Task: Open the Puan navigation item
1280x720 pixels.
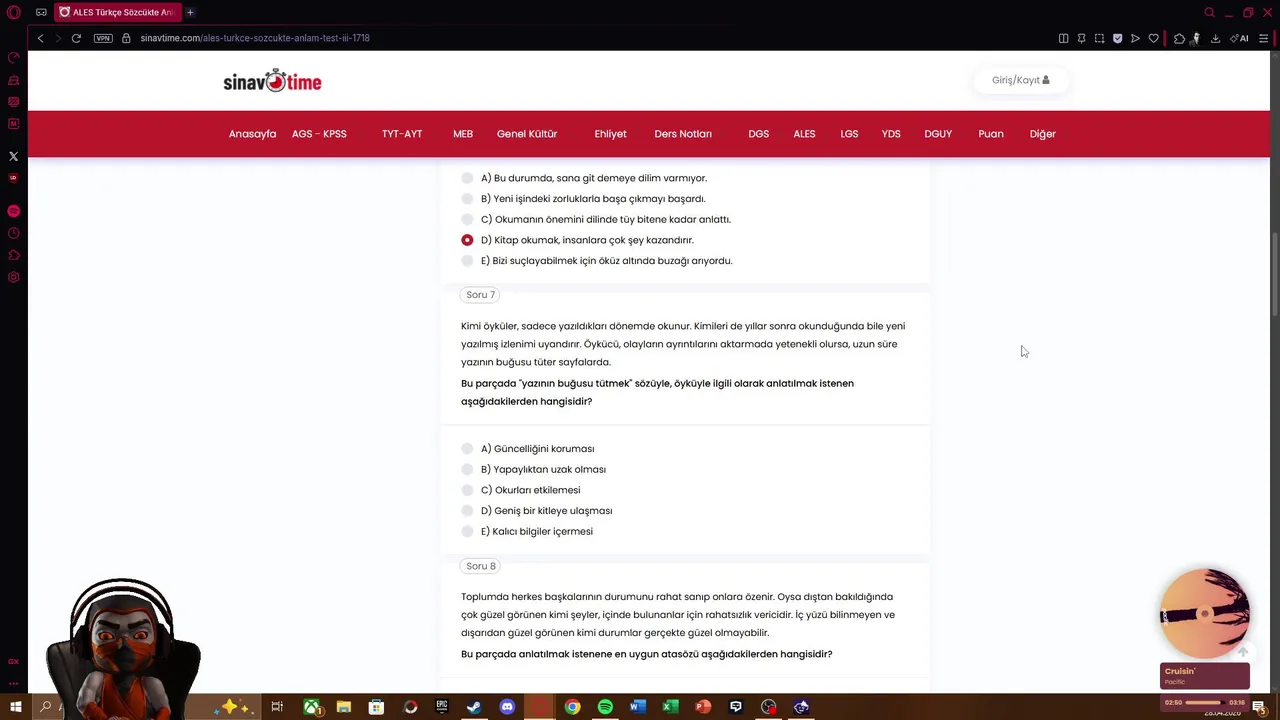Action: click(991, 134)
